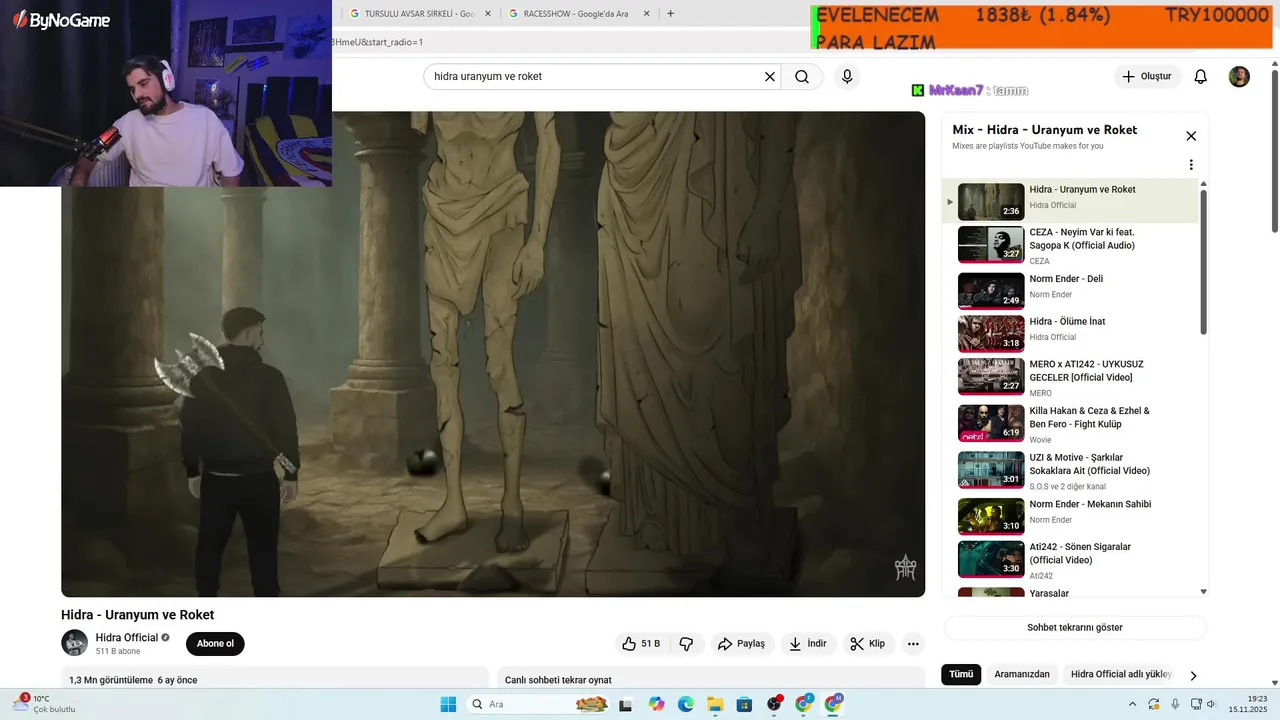The width and height of the screenshot is (1280, 720).
Task: Switch to the RACESSHOW Google'da Ara tab
Action: (577, 14)
